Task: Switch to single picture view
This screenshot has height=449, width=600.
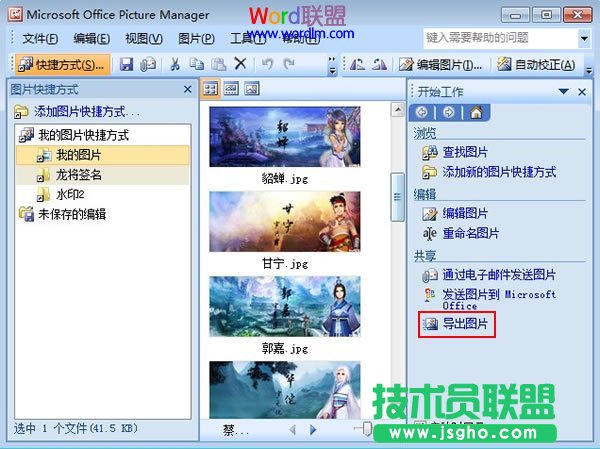Action: 251,89
